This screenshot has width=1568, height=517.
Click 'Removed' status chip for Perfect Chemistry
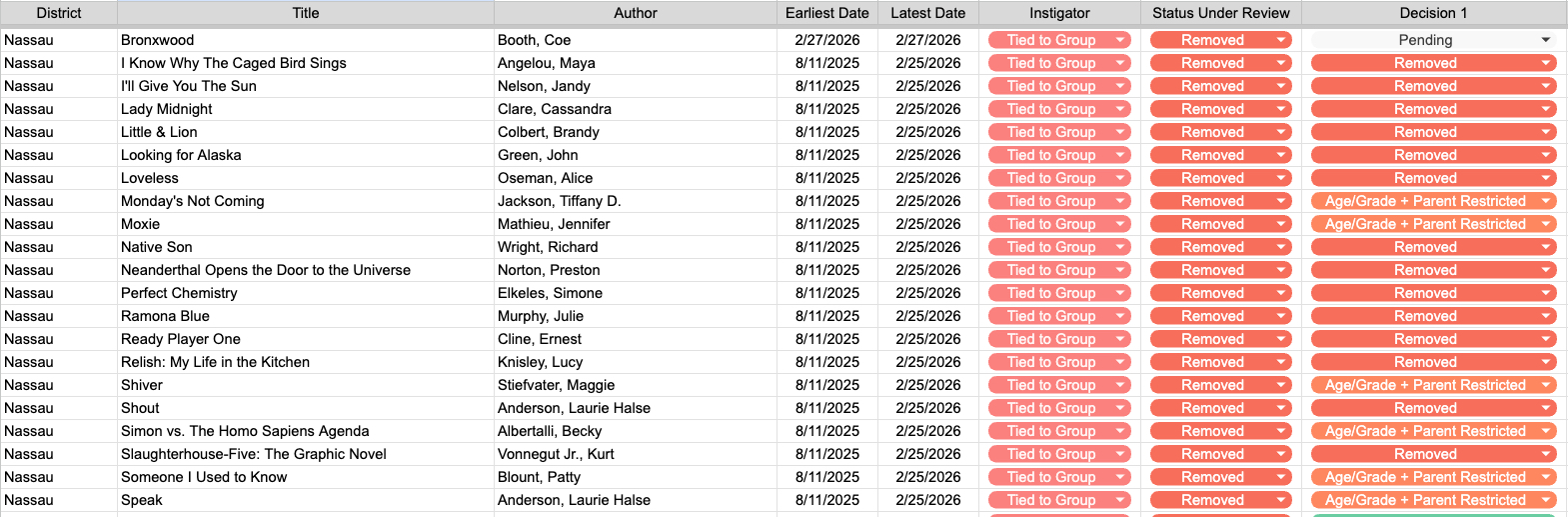coord(1212,293)
